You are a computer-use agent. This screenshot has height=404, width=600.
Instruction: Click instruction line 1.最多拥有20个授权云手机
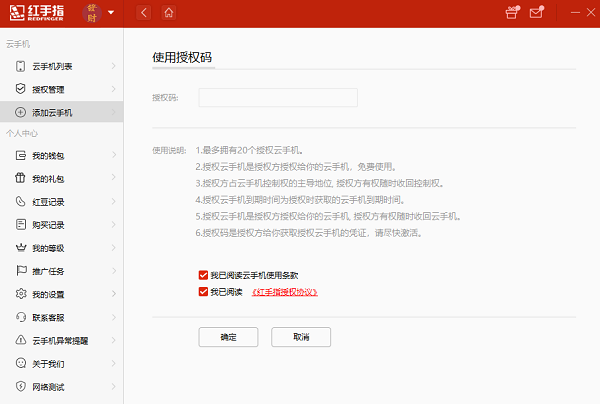[x=250, y=150]
